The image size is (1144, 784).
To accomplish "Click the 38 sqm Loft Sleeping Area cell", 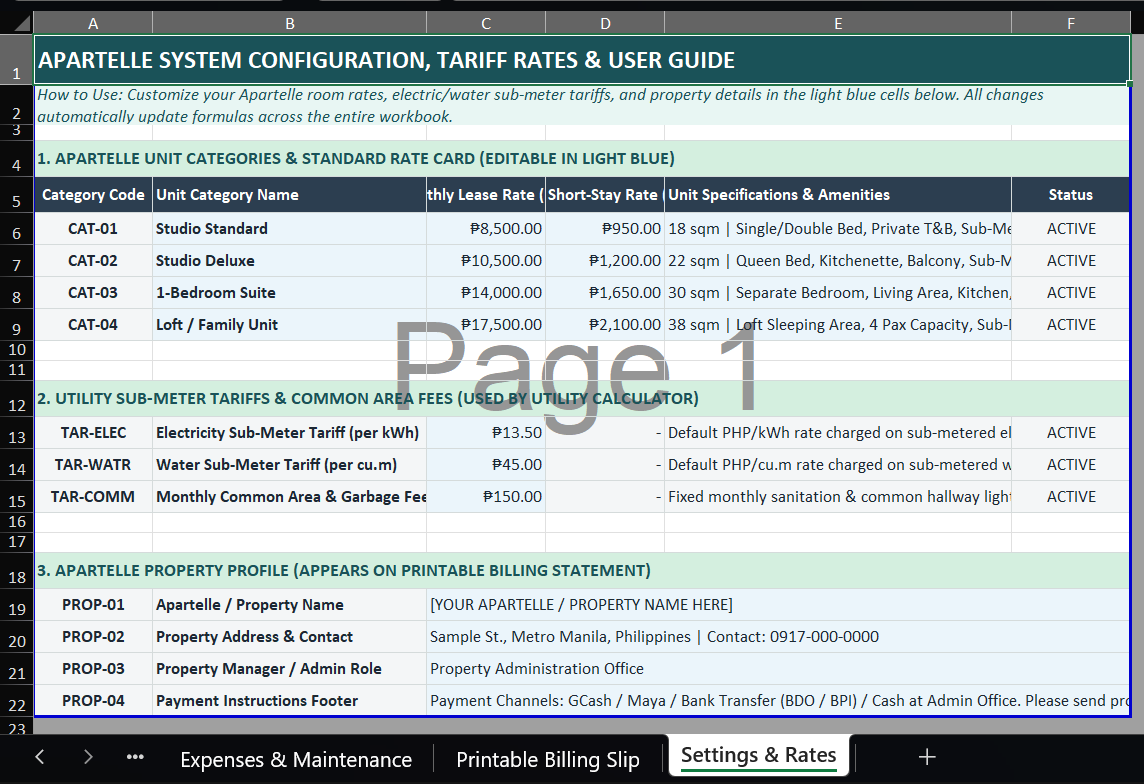I will [838, 325].
